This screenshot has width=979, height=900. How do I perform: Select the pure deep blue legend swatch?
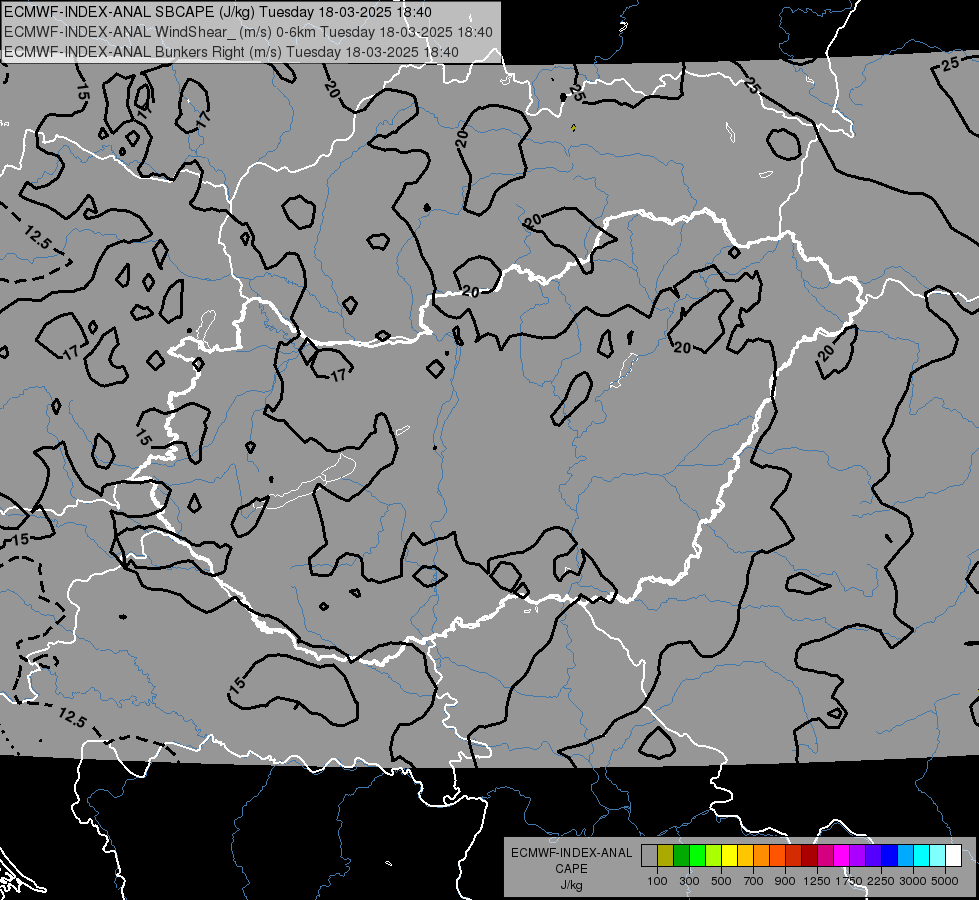point(890,856)
